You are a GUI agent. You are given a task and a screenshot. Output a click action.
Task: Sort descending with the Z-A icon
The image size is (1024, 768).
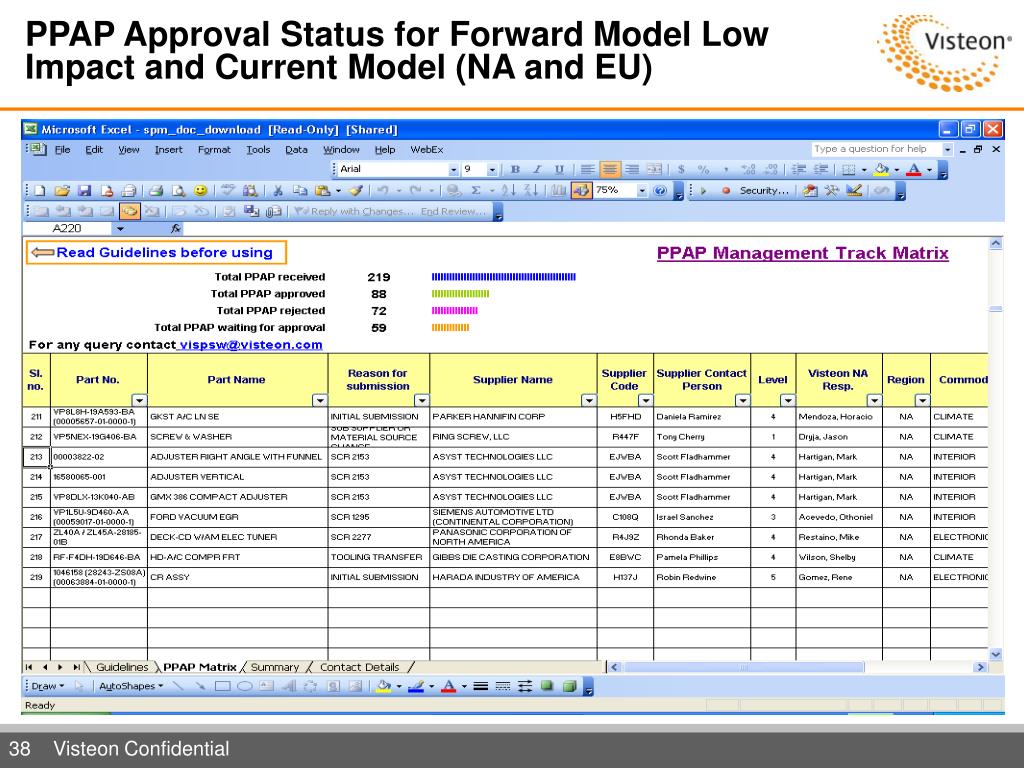[531, 191]
